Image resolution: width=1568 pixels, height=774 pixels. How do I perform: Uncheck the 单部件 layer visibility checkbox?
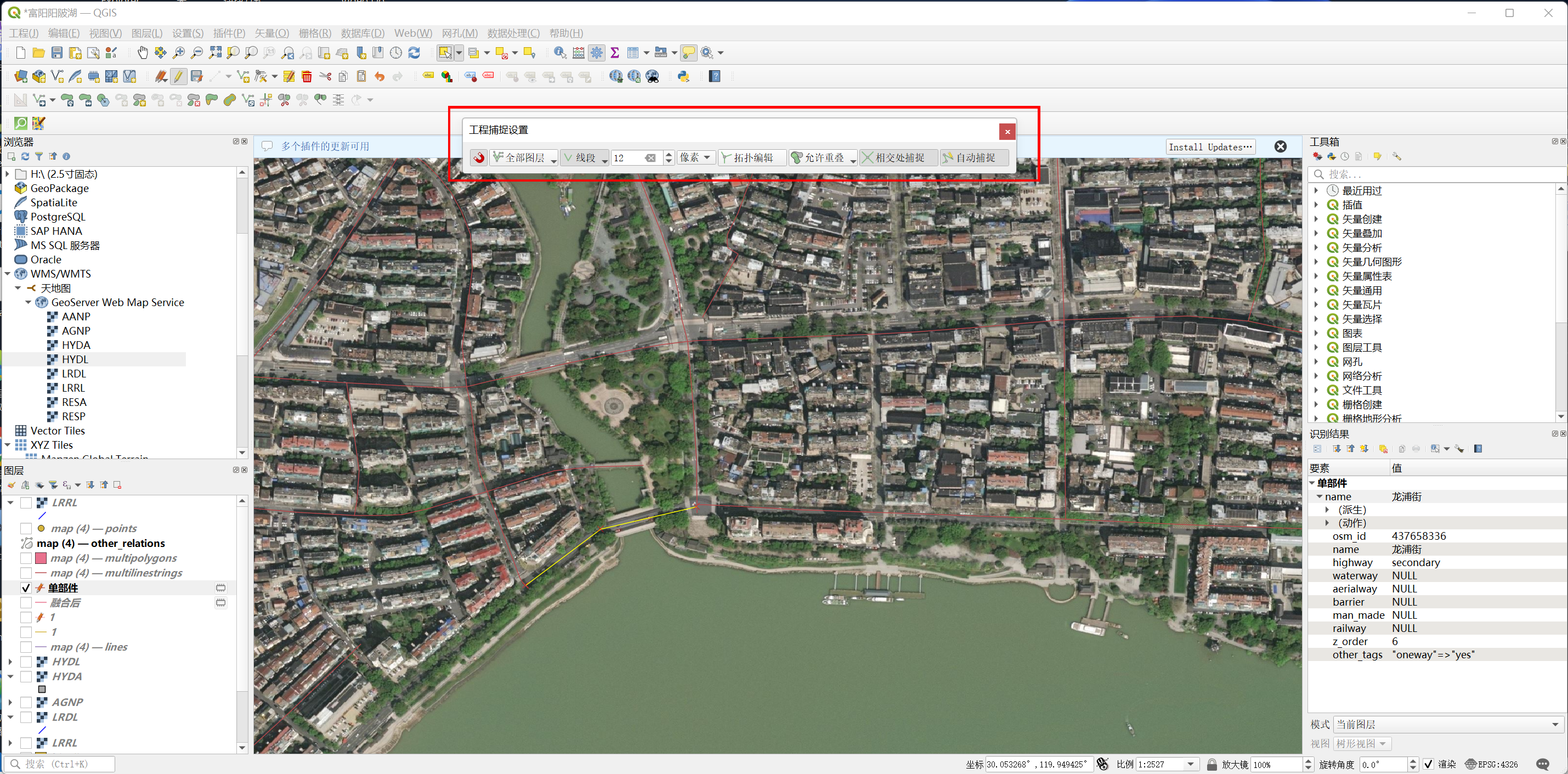coord(26,588)
